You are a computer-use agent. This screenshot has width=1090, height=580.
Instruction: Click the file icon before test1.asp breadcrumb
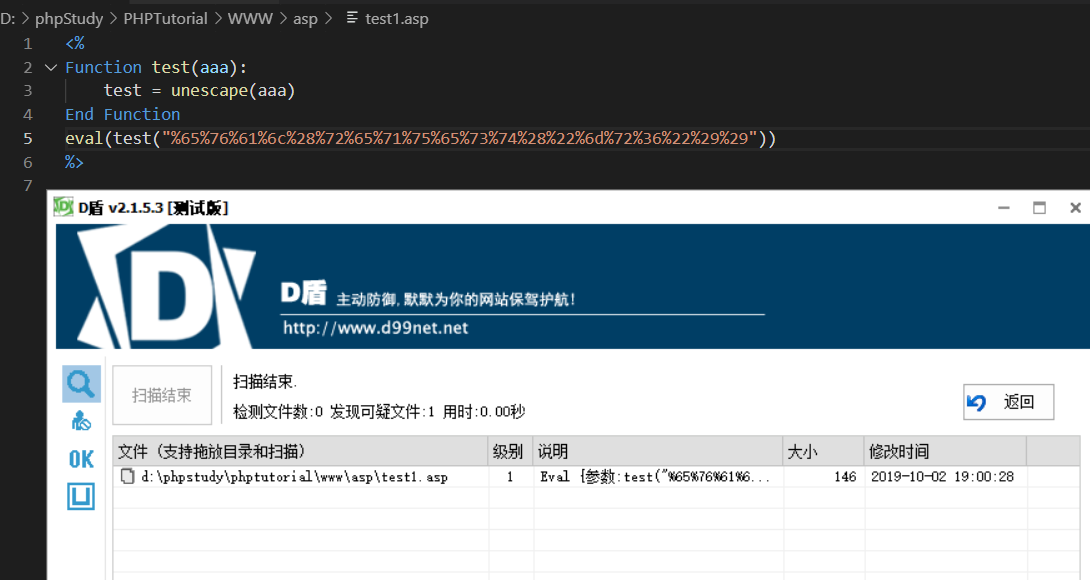tap(352, 17)
